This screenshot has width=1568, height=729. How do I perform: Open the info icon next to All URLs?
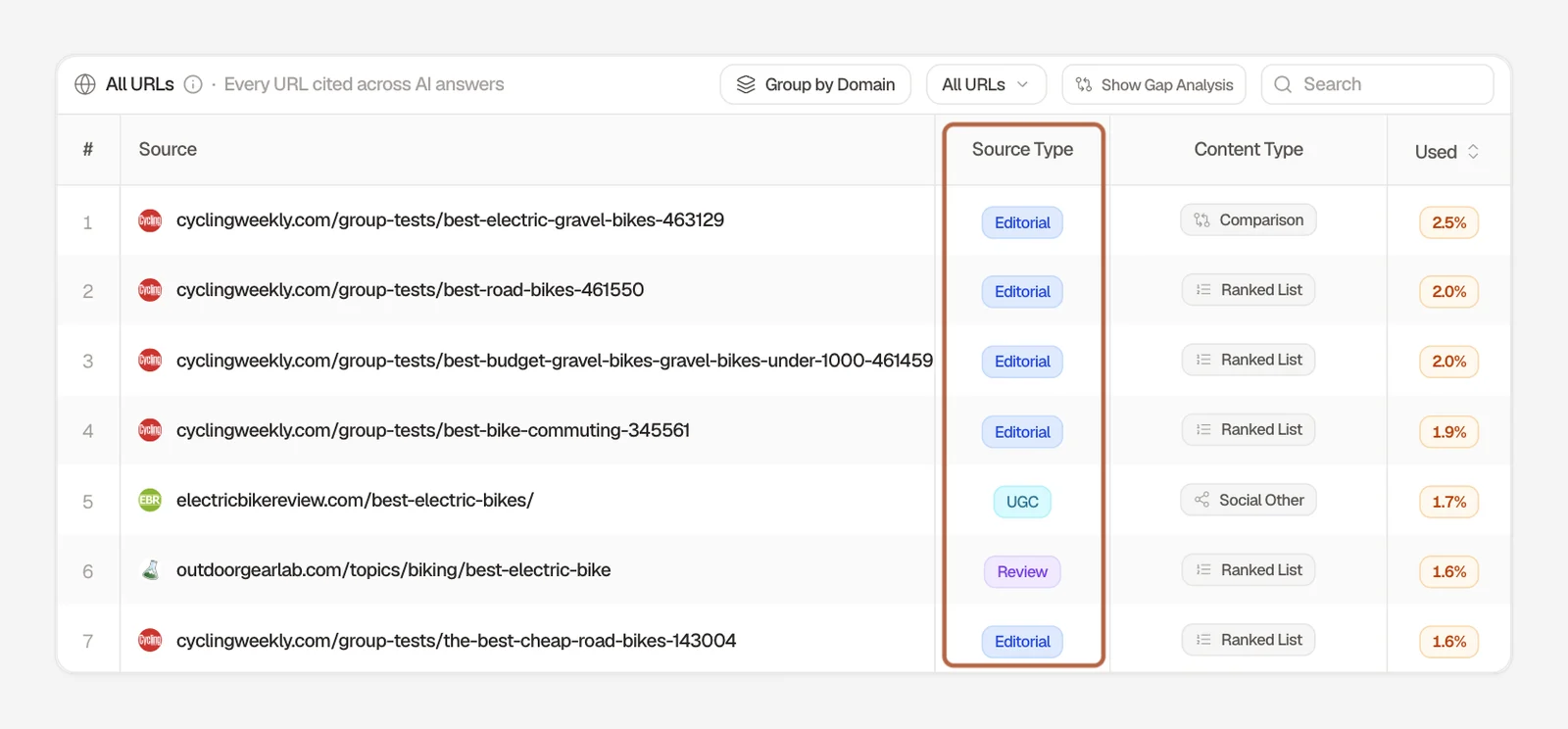click(193, 84)
